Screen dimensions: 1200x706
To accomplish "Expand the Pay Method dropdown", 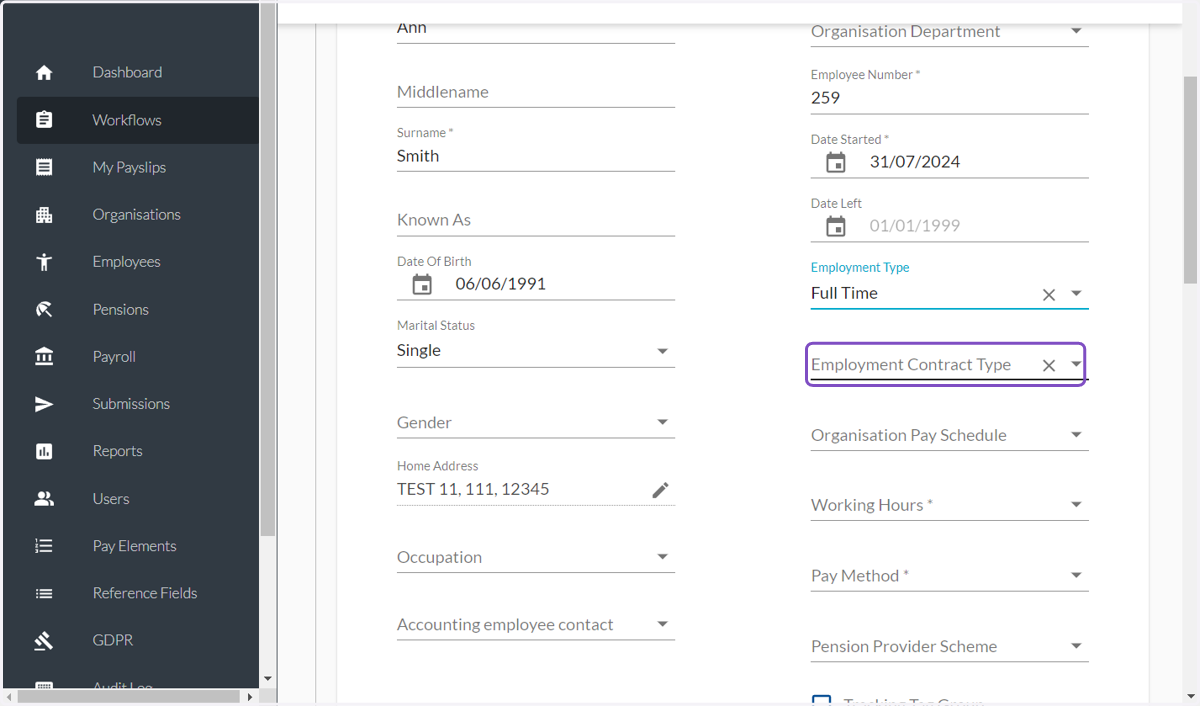I will (x=1076, y=575).
